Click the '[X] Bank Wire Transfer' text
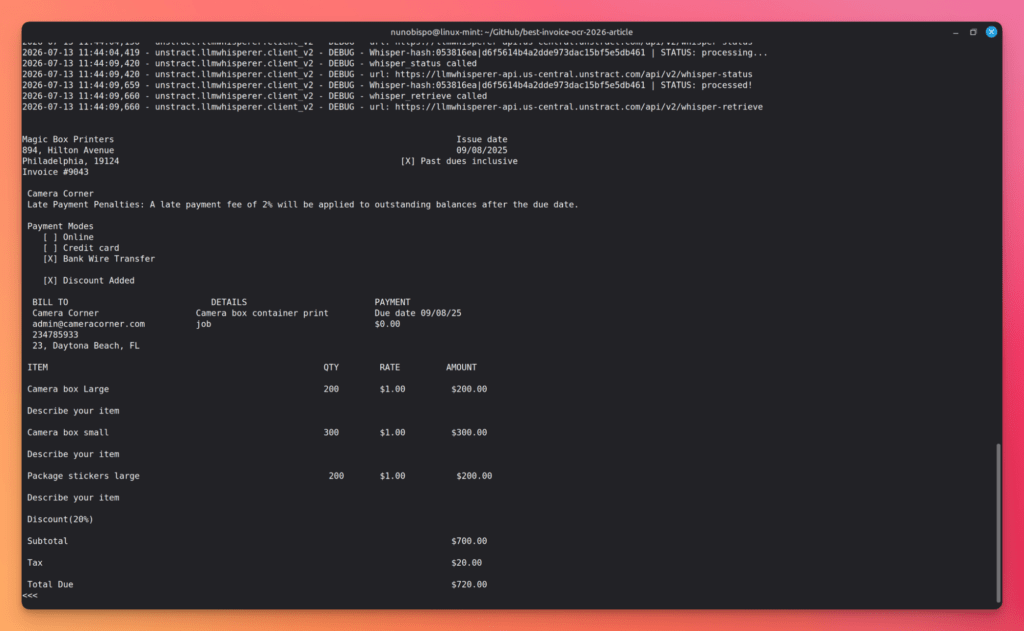This screenshot has height=631, width=1024. coord(99,259)
